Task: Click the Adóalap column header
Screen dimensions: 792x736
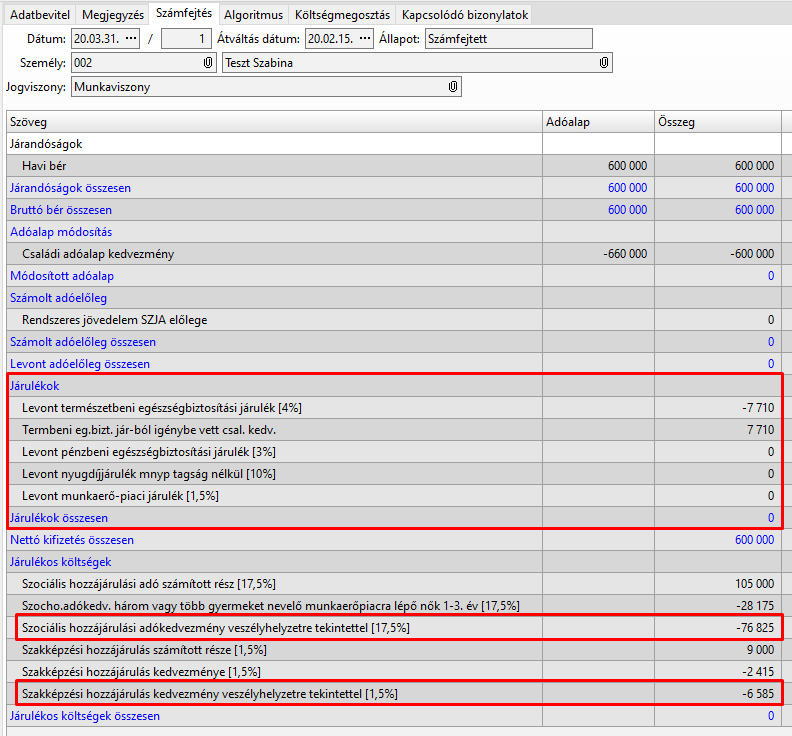Action: (597, 122)
